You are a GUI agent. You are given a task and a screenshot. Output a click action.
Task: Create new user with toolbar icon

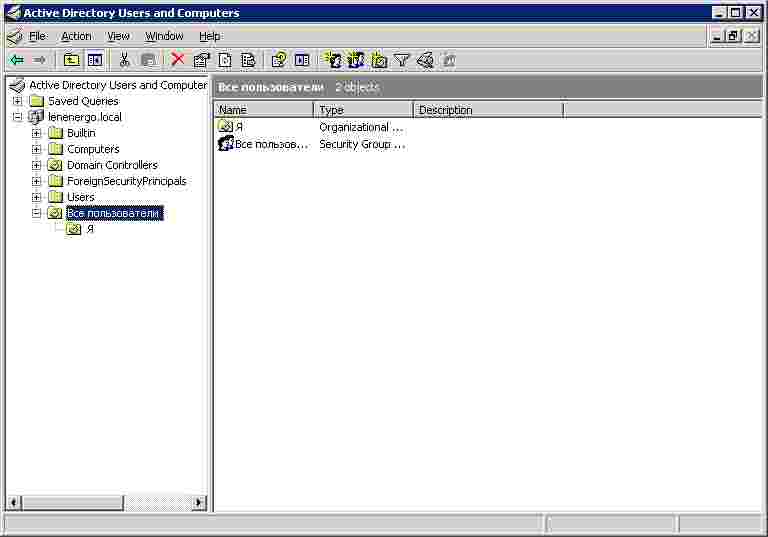click(x=333, y=60)
